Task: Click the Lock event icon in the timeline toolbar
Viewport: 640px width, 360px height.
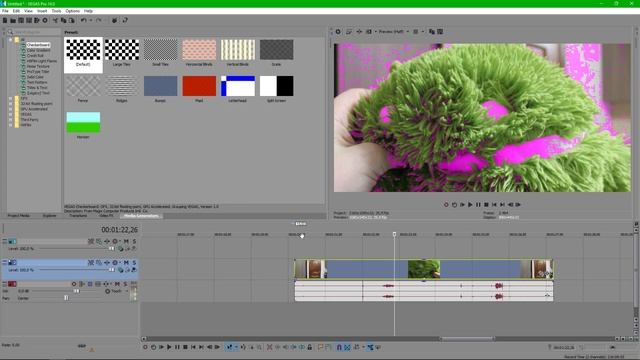Action: pos(310,347)
